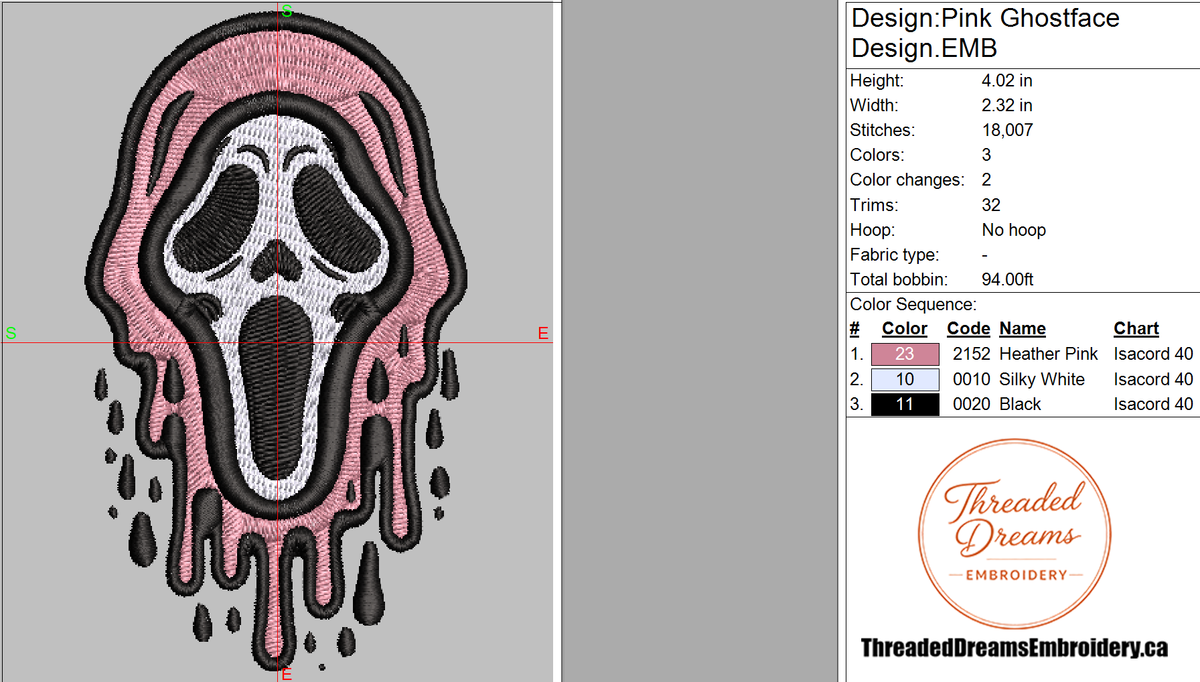Click the 'Chart' column header
Screen dimensions: 1200x682
click(1136, 329)
